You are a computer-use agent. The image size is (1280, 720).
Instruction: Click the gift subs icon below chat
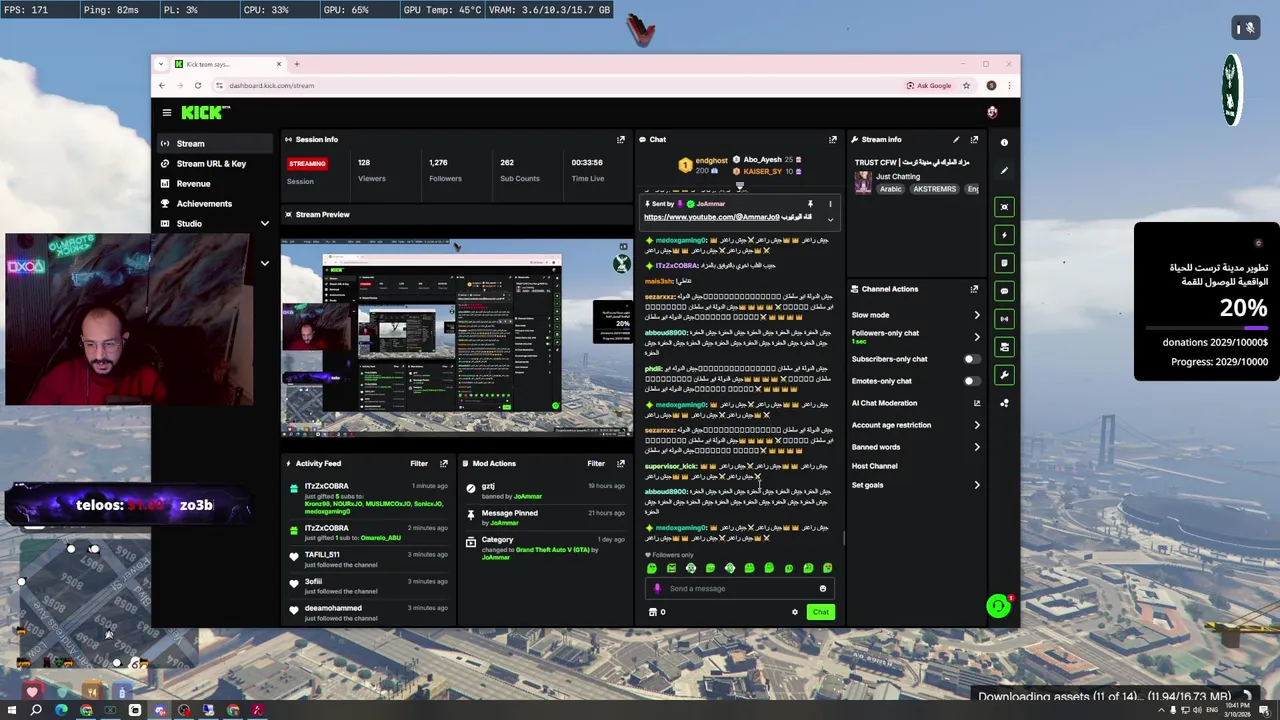pos(653,612)
